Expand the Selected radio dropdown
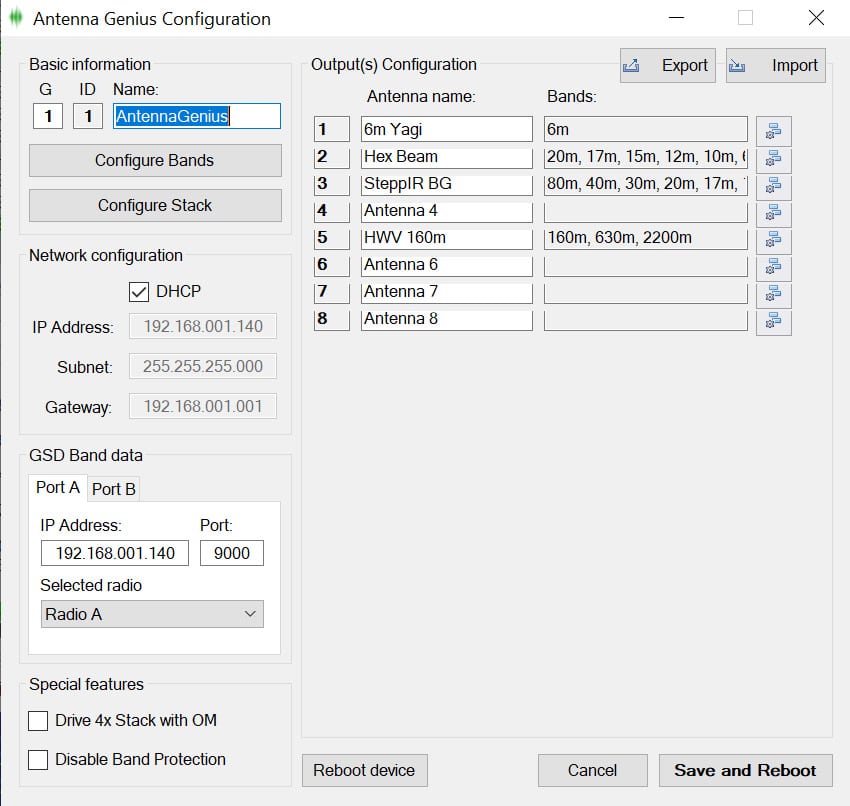 point(152,614)
